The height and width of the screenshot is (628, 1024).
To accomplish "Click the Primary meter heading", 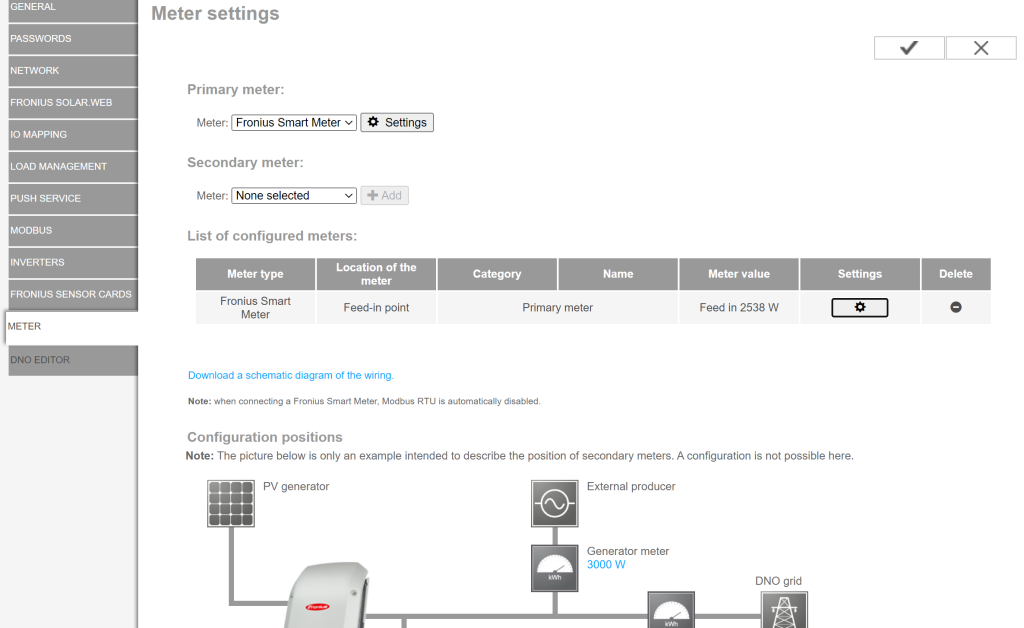I will pyautogui.click(x=236, y=89).
